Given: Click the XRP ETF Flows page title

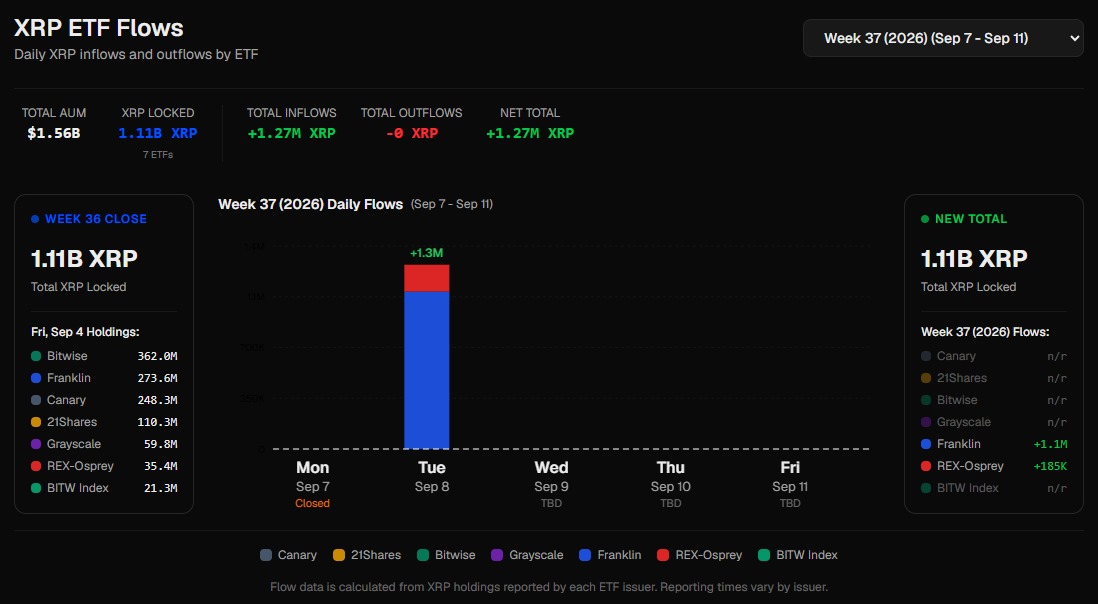Looking at the screenshot, I should pyautogui.click(x=99, y=28).
